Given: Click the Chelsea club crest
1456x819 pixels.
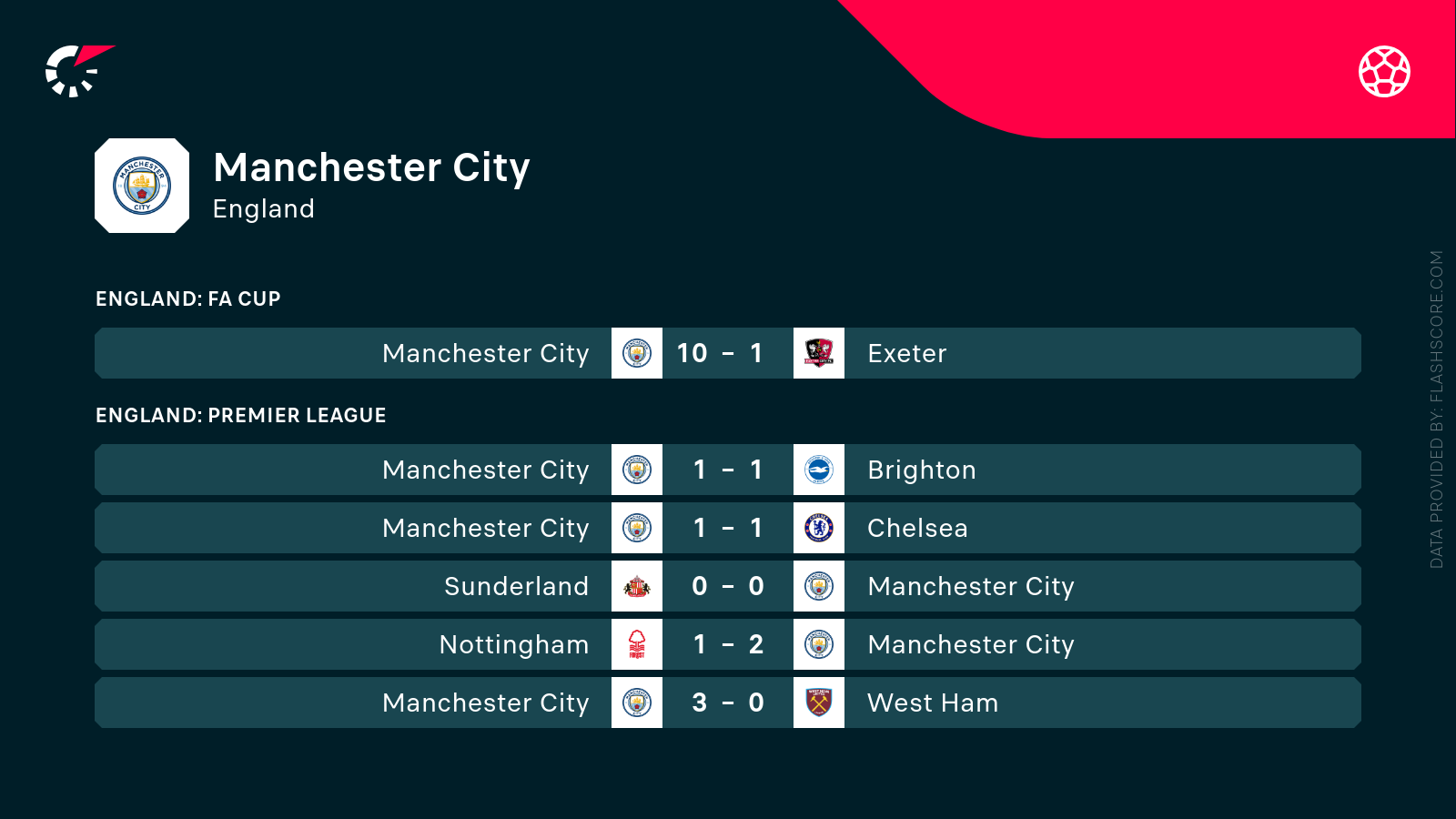Looking at the screenshot, I should pyautogui.click(x=819, y=528).
